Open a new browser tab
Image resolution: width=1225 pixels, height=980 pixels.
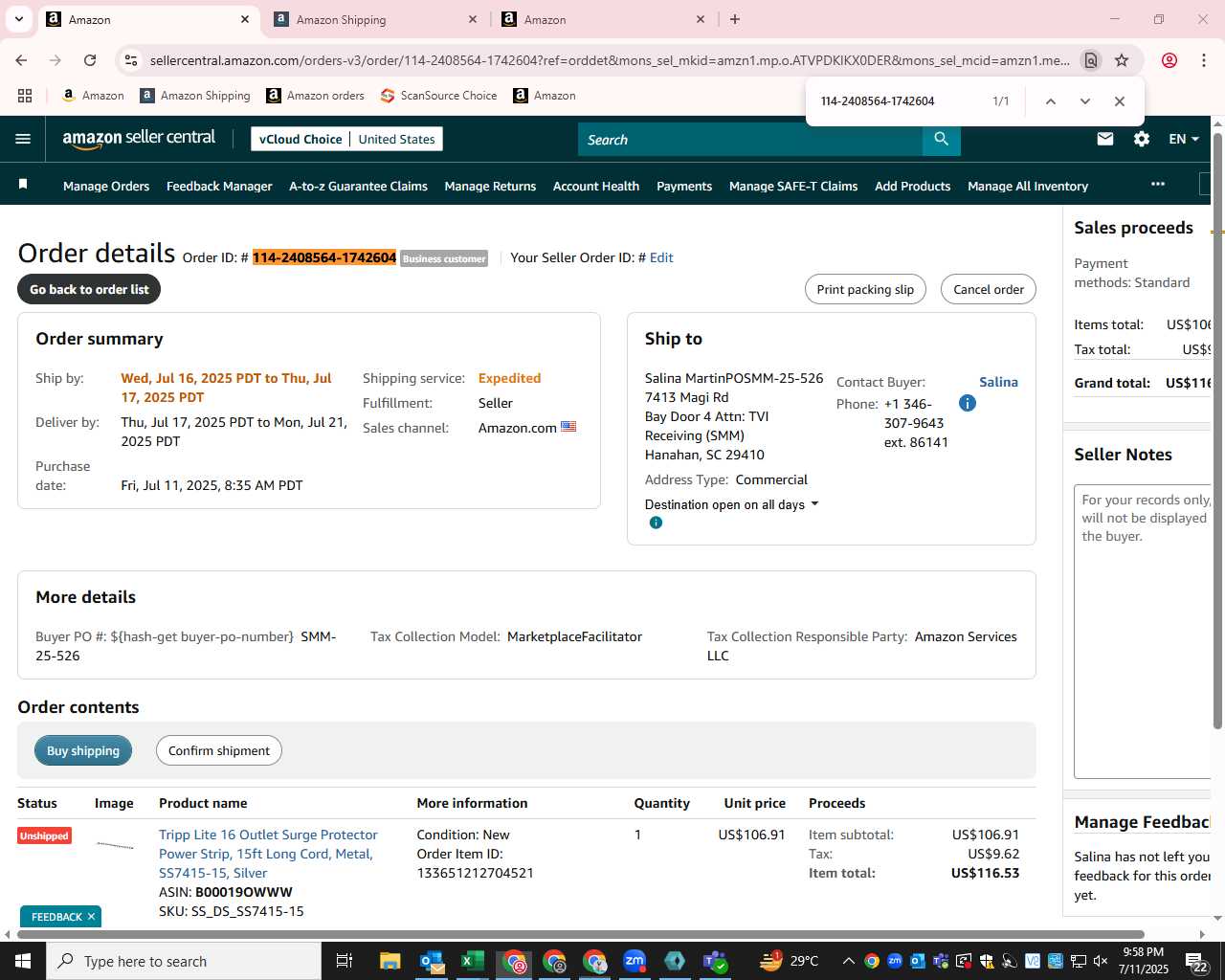(735, 19)
